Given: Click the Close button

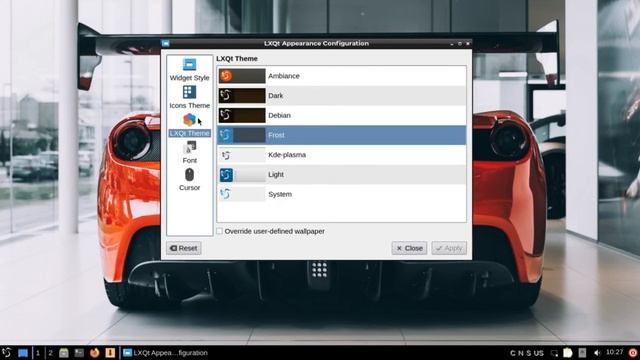Looking at the screenshot, I should click(x=409, y=248).
